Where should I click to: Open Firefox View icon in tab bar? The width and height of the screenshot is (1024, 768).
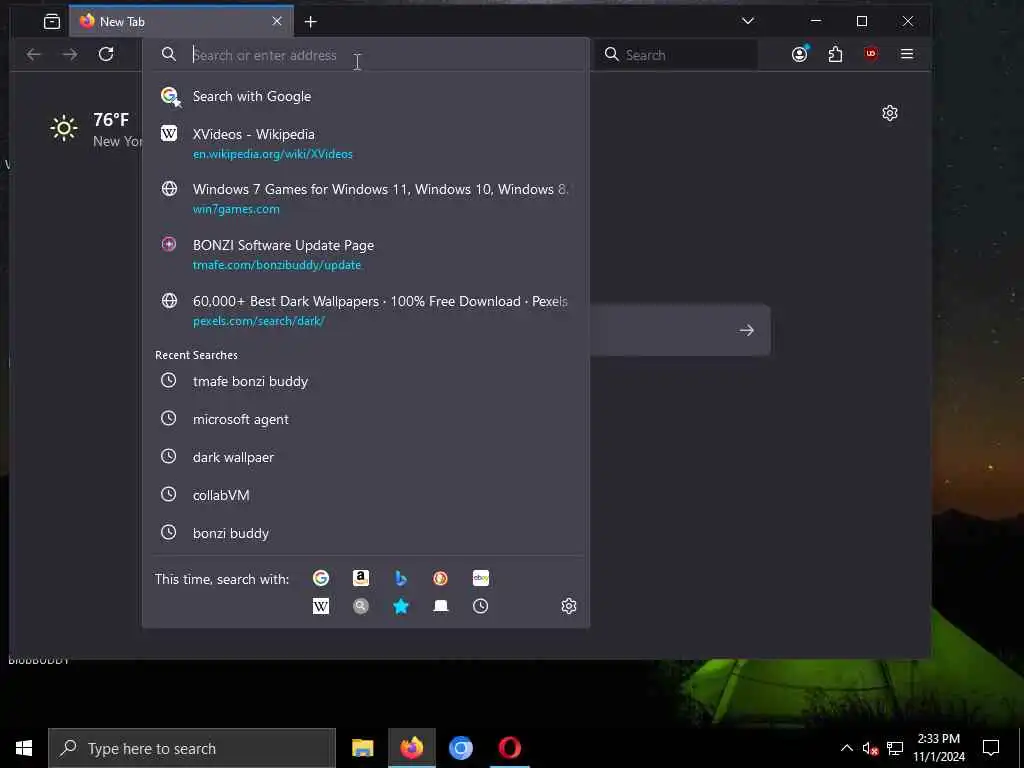[x=52, y=22]
